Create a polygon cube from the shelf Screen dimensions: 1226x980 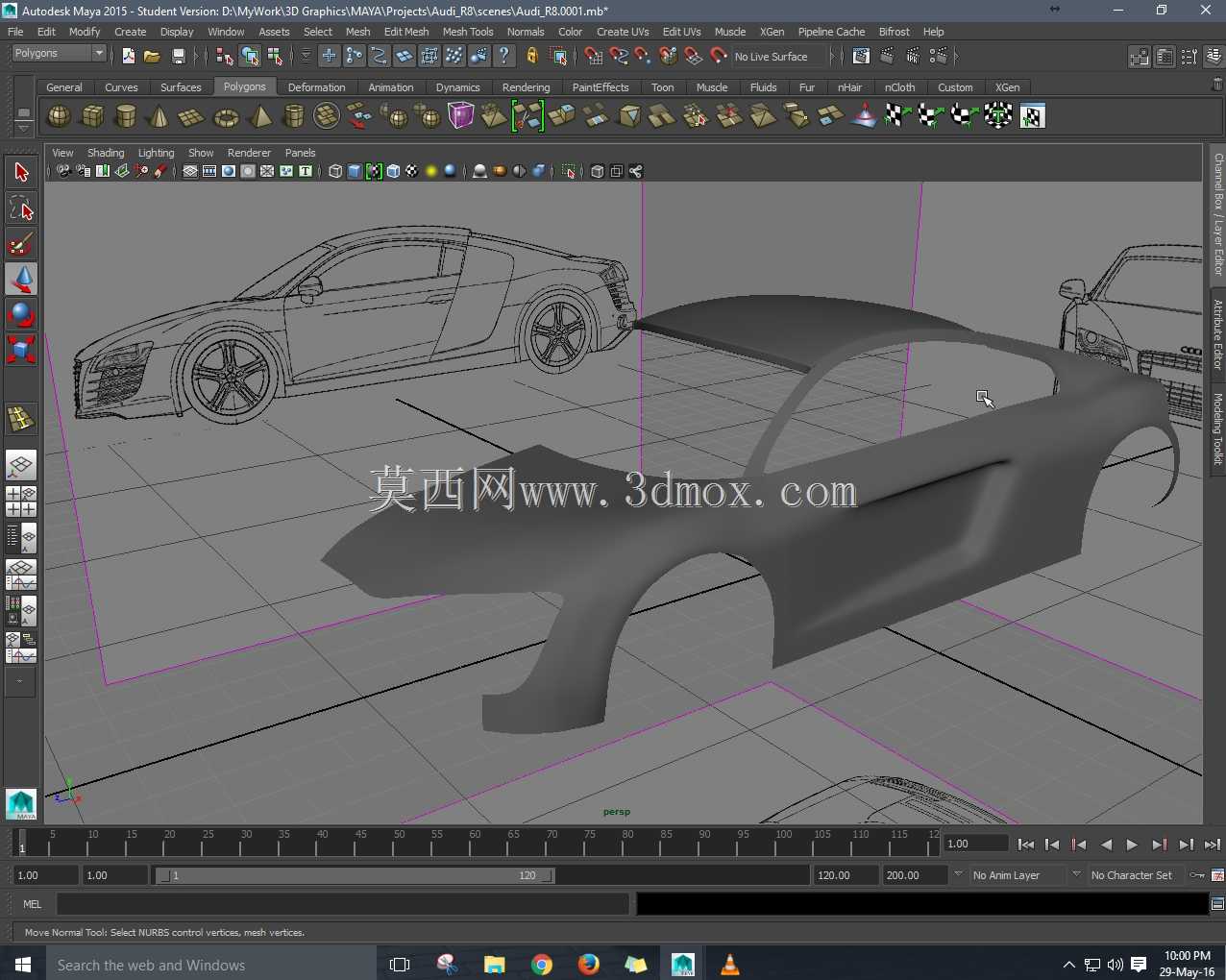coord(93,116)
